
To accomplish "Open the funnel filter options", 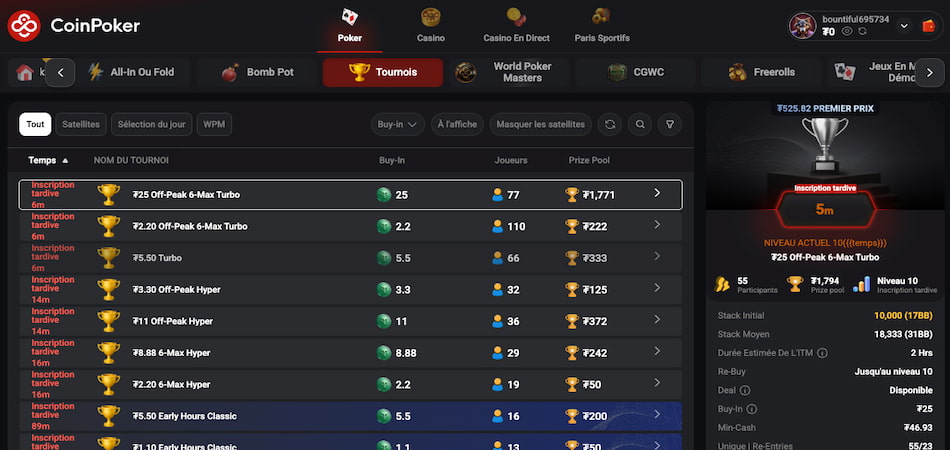I will (x=671, y=125).
